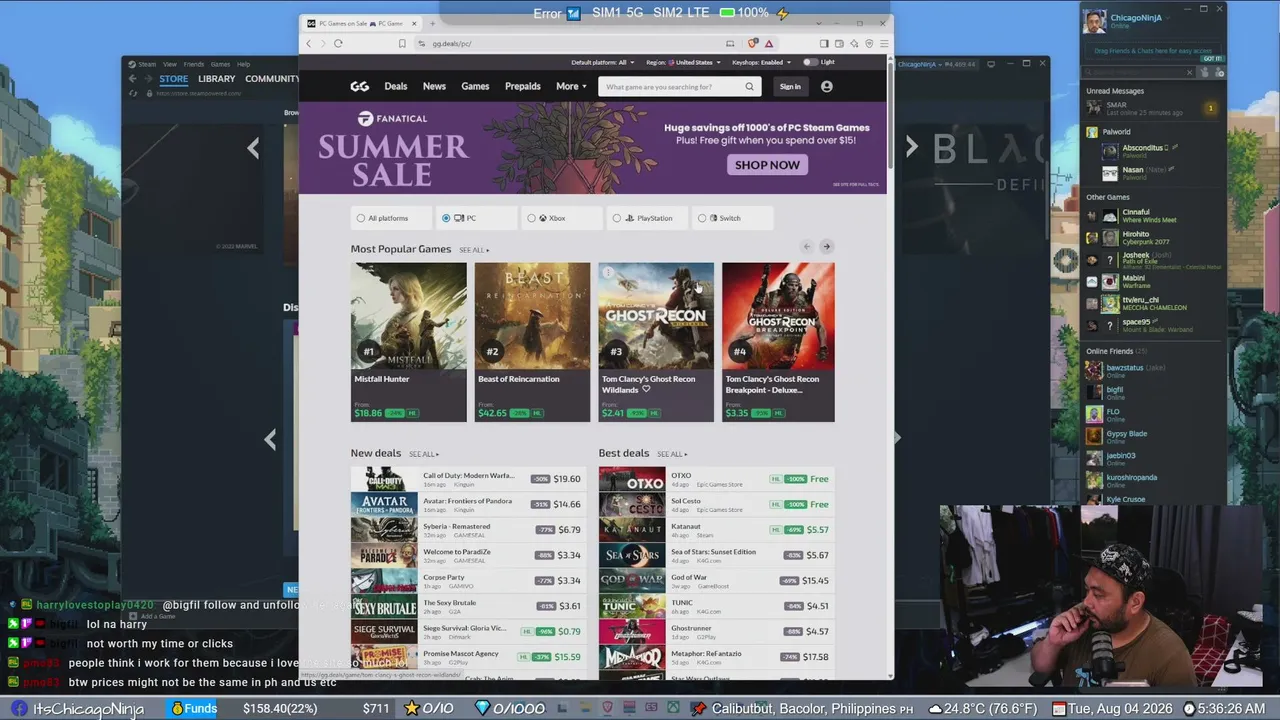
Task: Clear the friends search with the X icon
Action: coord(1189,72)
